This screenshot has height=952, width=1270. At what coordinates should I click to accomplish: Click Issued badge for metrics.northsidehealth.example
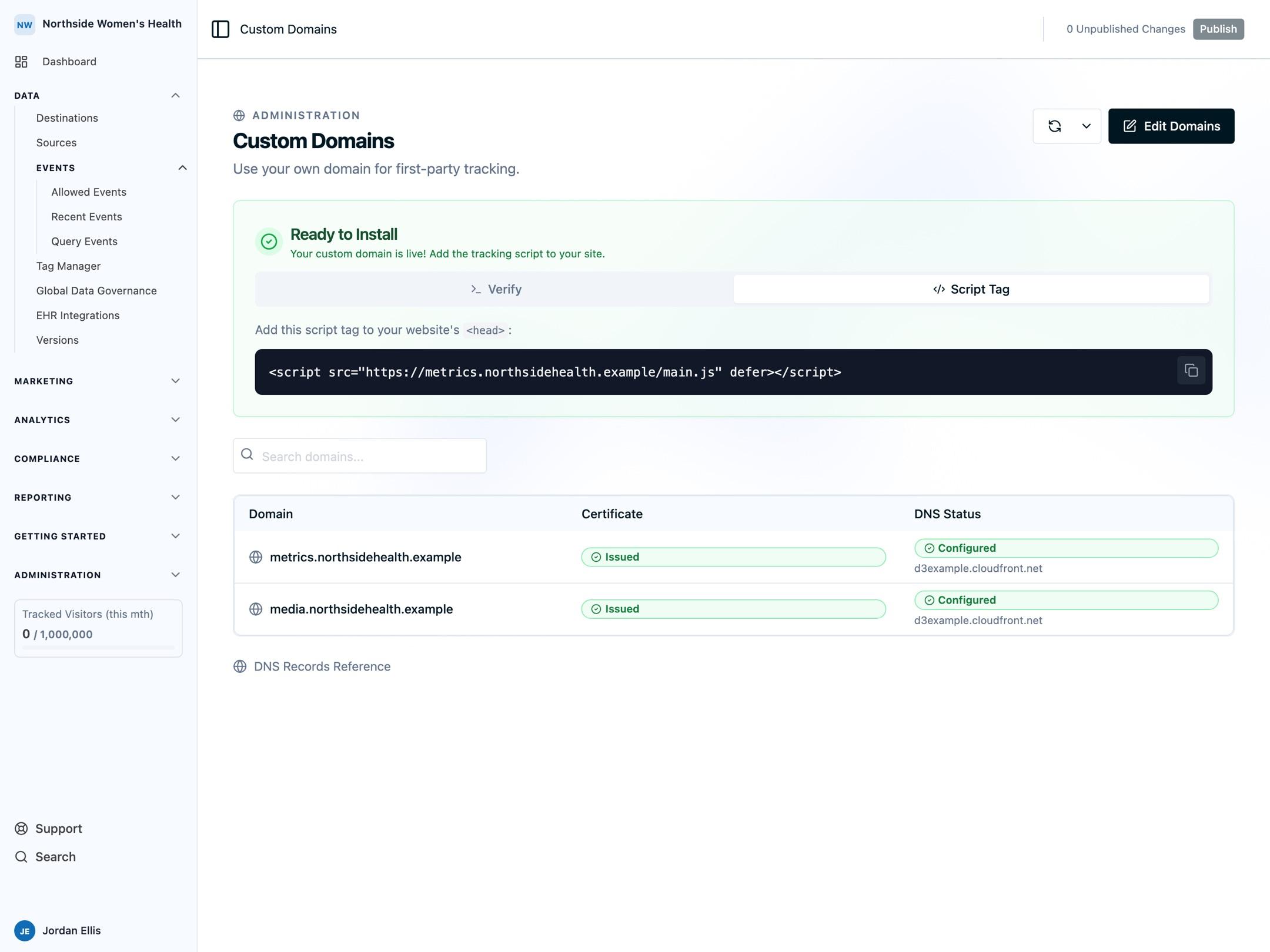(733, 557)
